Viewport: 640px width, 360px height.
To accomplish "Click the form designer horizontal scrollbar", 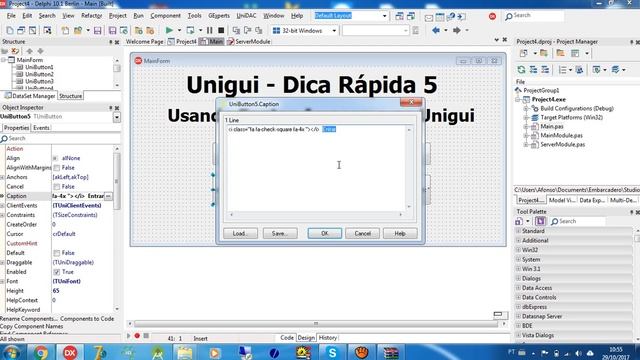I will pos(316,324).
